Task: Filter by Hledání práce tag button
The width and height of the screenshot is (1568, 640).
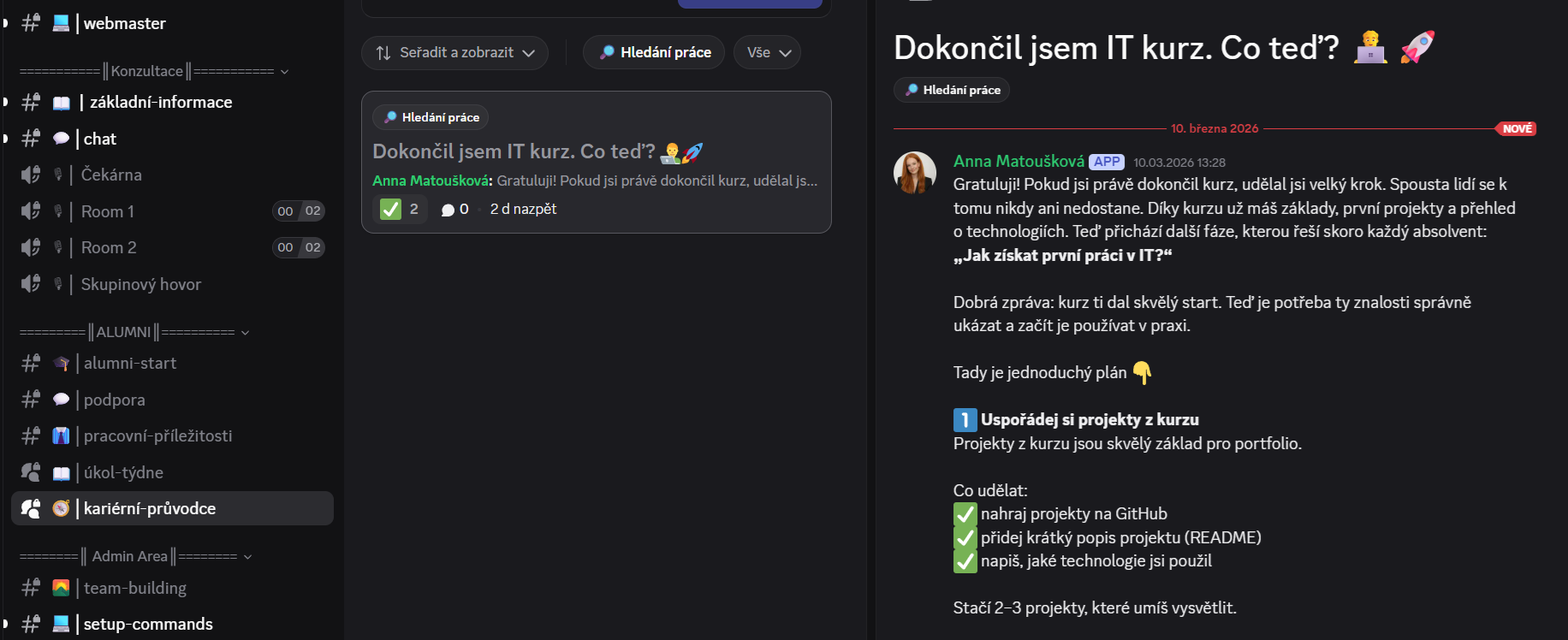Action: tap(654, 53)
